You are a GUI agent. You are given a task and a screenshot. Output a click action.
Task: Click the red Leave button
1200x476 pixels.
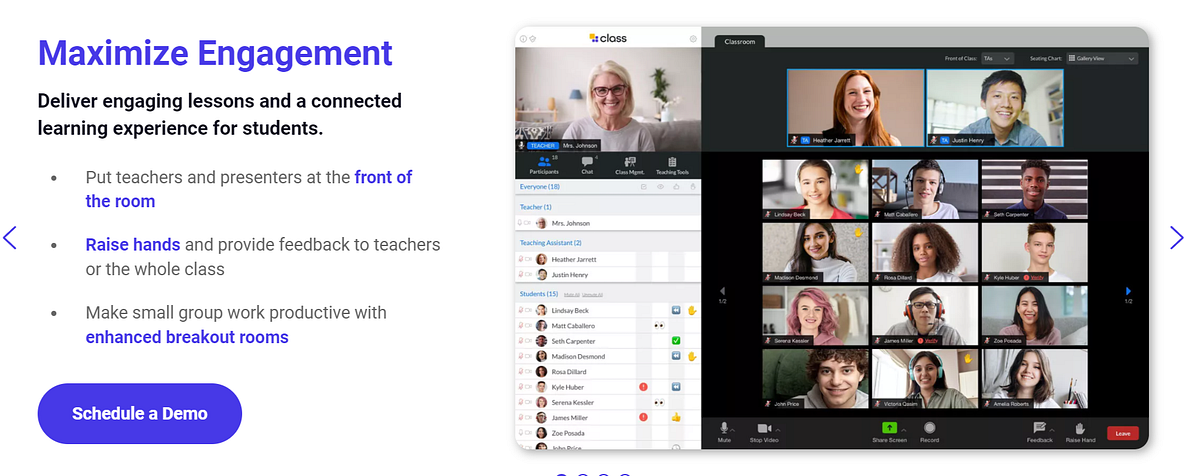[1123, 433]
